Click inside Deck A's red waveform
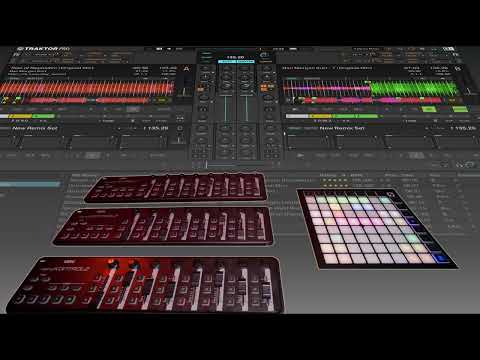This screenshot has width=480, height=360. pyautogui.click(x=87, y=88)
